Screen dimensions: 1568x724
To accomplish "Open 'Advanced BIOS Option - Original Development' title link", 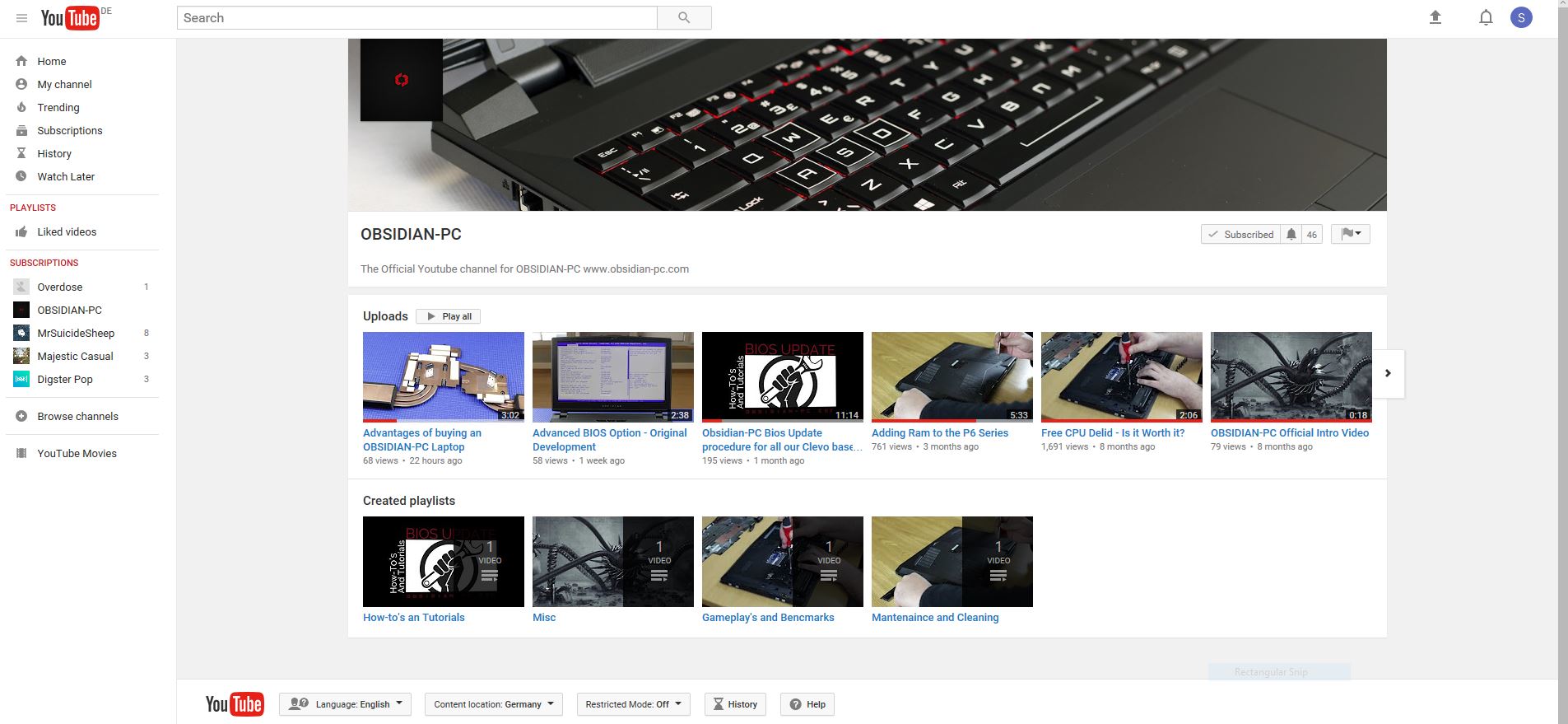I will click(610, 440).
